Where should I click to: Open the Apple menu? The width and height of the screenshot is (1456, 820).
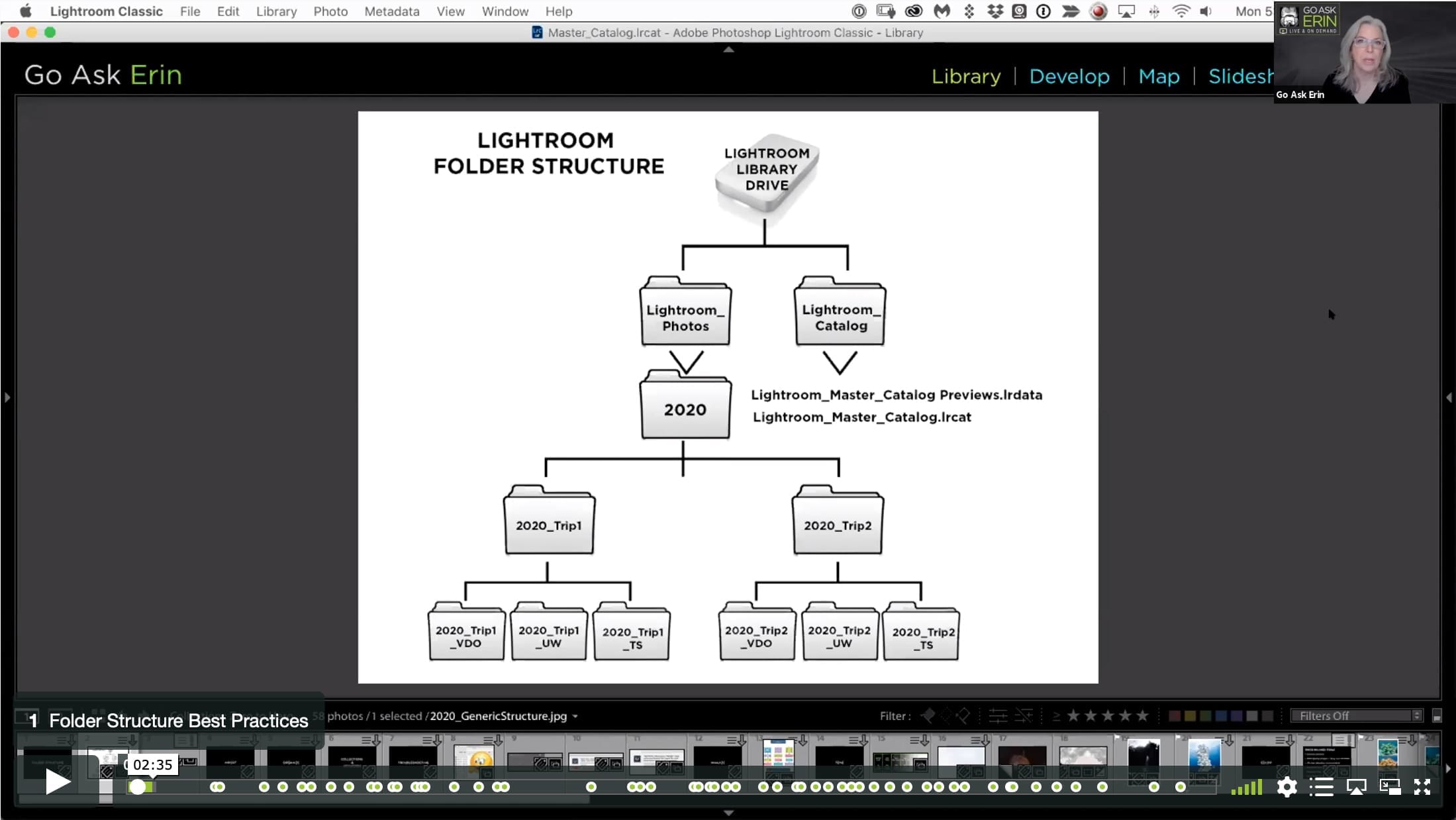[26, 11]
